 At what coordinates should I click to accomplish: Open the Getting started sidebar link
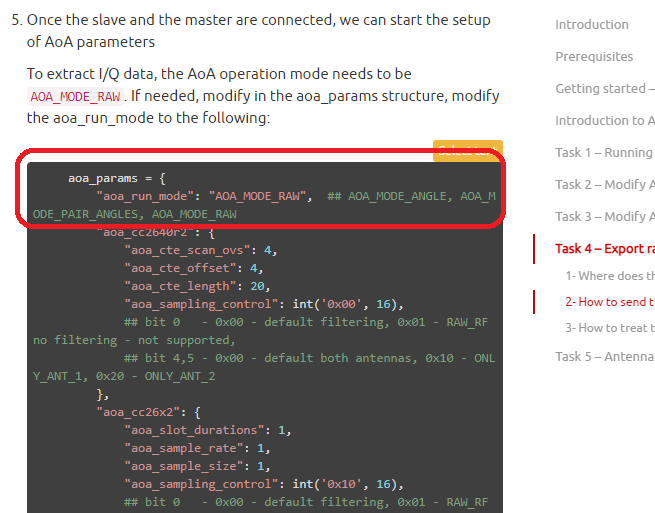coord(605,89)
